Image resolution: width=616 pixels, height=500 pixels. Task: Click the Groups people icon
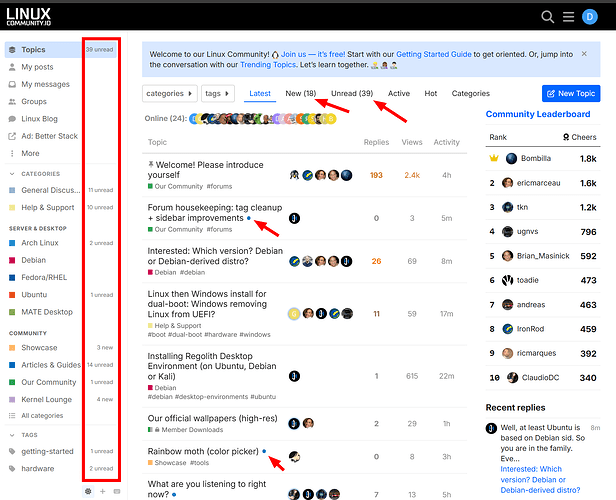click(12, 102)
